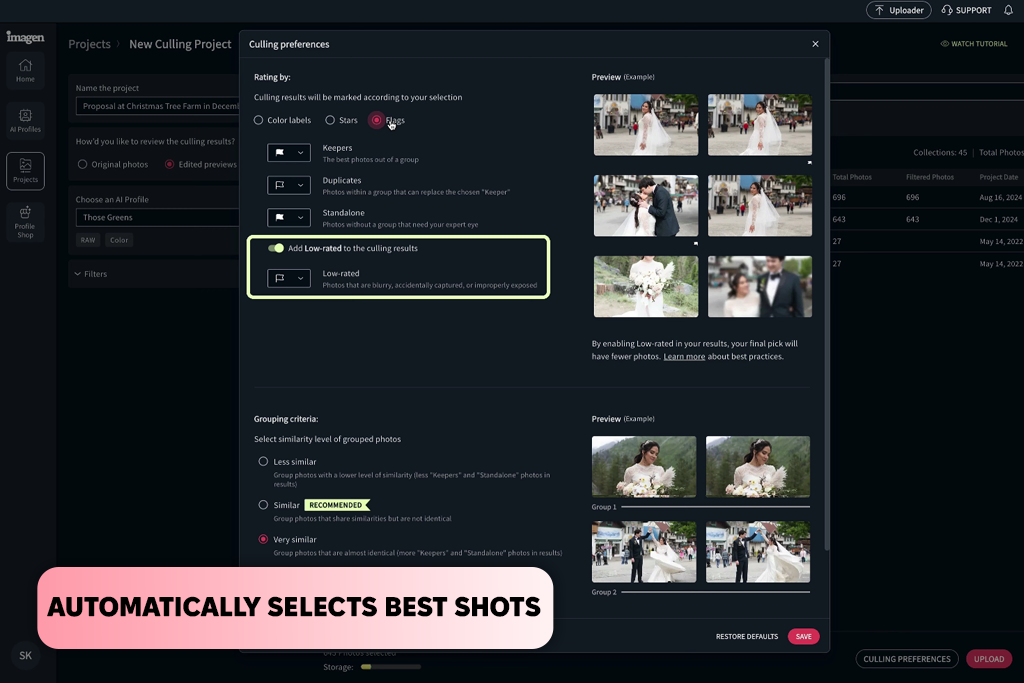Click kissing couple preview thumbnail

pyautogui.click(x=646, y=206)
